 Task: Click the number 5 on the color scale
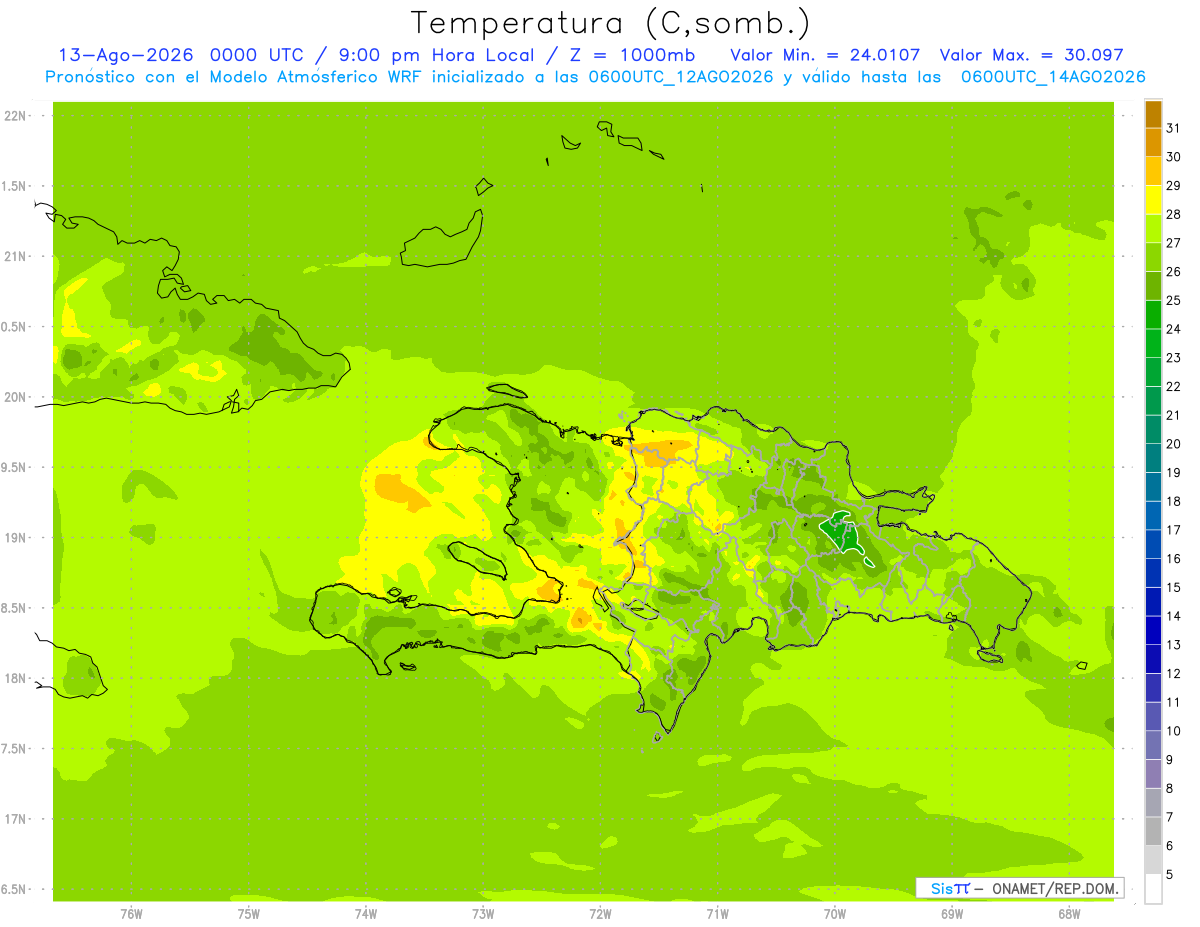(1170, 875)
